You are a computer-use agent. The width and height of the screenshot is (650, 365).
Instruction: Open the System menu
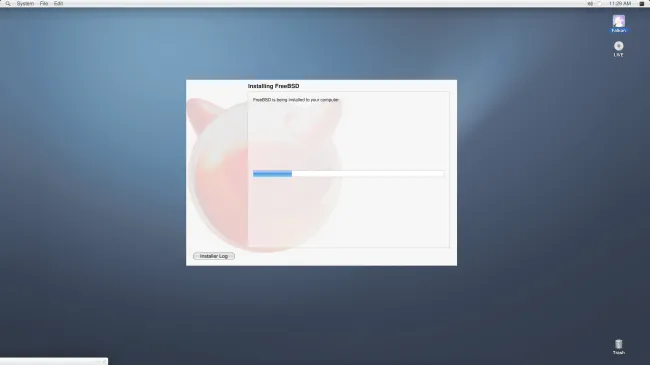click(x=25, y=3)
